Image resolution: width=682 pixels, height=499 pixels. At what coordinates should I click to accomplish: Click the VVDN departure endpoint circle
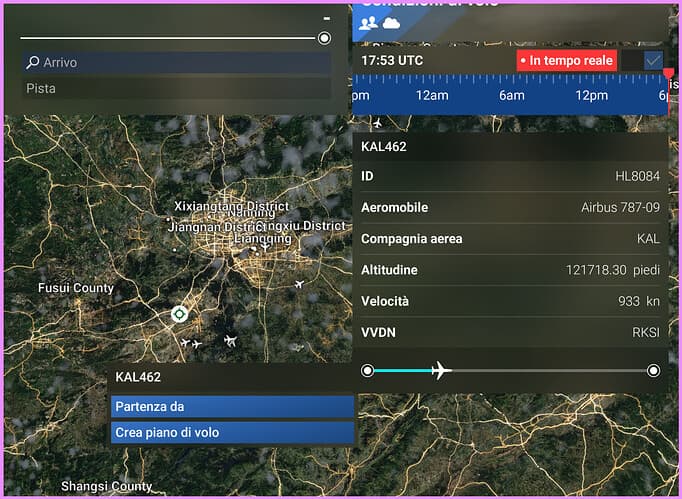(x=368, y=371)
